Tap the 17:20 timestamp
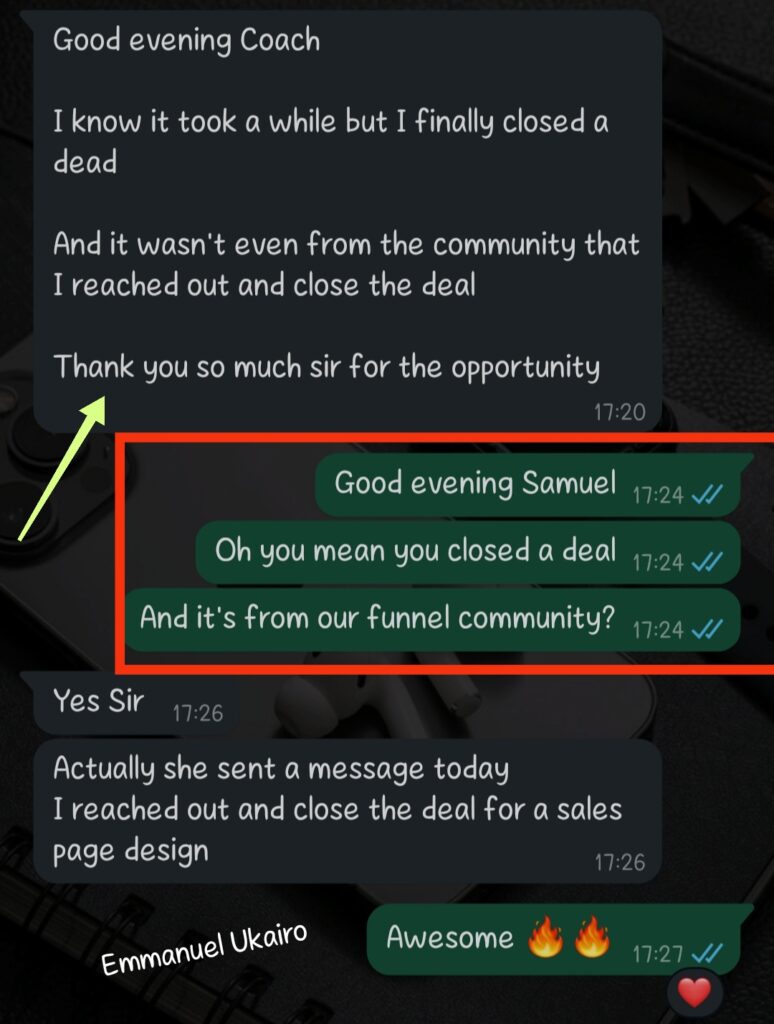The width and height of the screenshot is (774, 1024). [x=619, y=412]
